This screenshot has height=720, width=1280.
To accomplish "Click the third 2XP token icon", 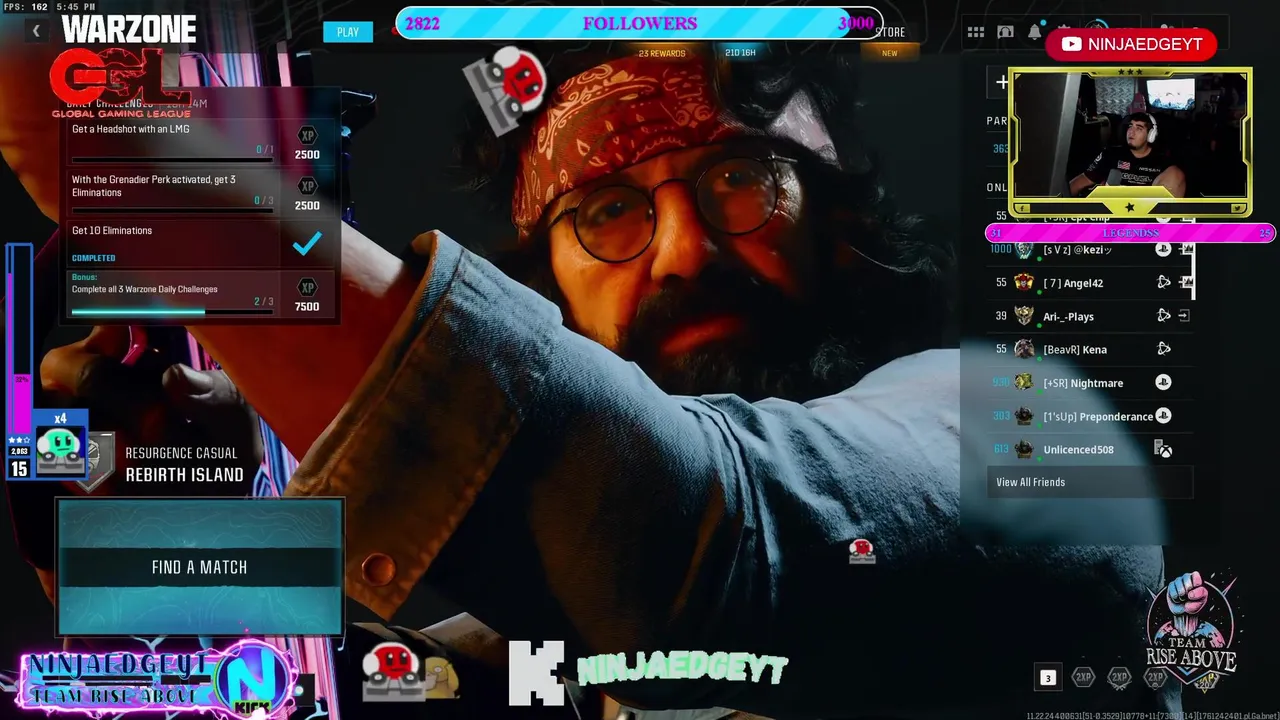I will coord(1156,677).
